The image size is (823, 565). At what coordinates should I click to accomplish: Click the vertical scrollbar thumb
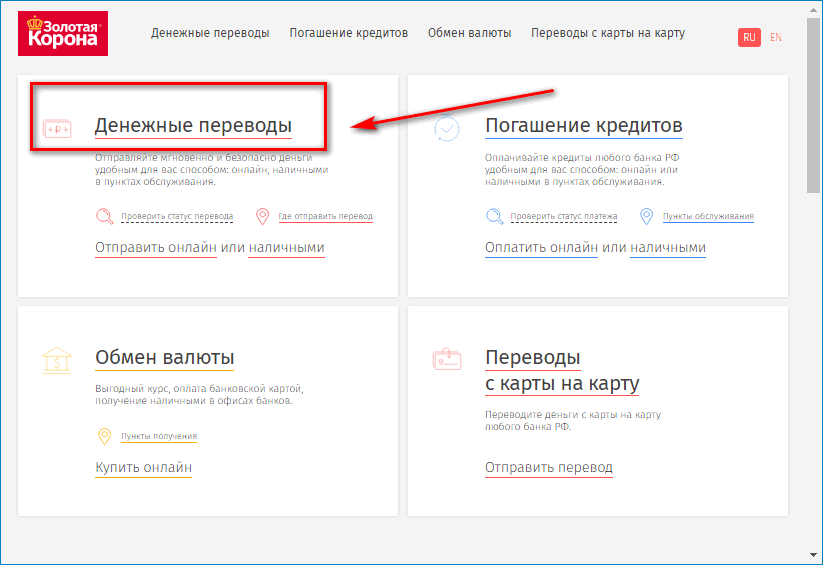click(x=814, y=105)
